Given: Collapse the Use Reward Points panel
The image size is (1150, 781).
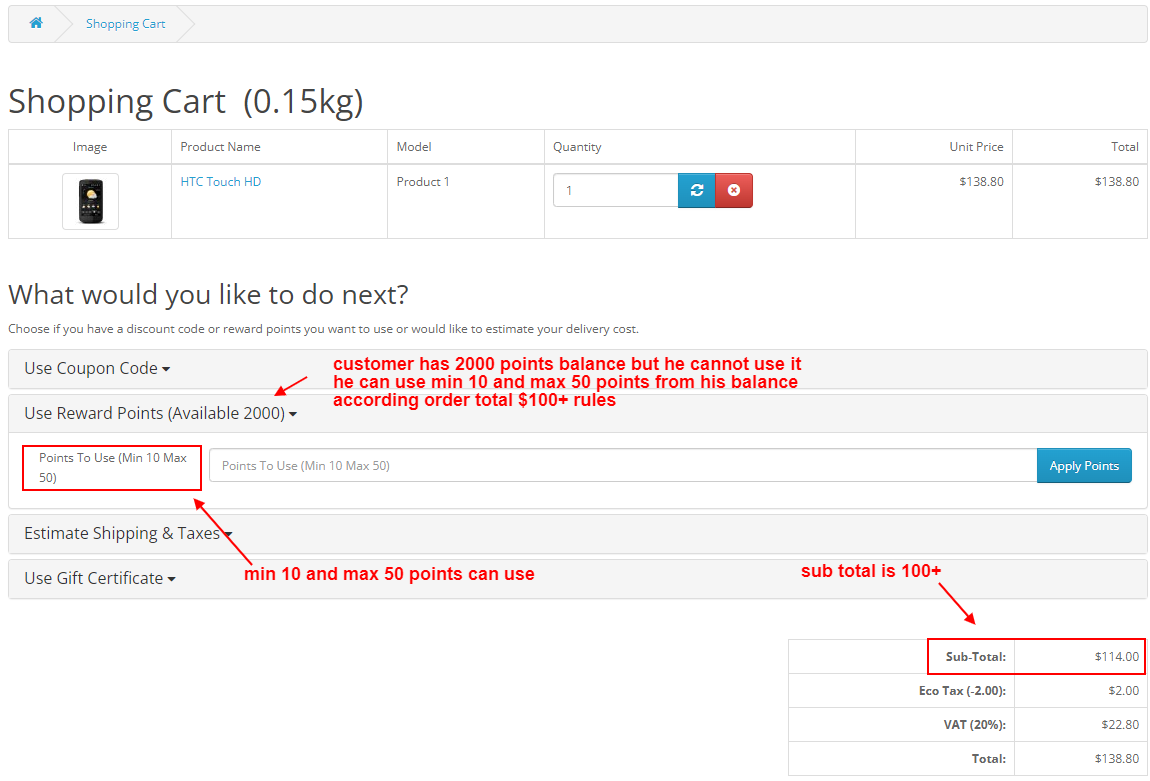Looking at the screenshot, I should click(160, 414).
